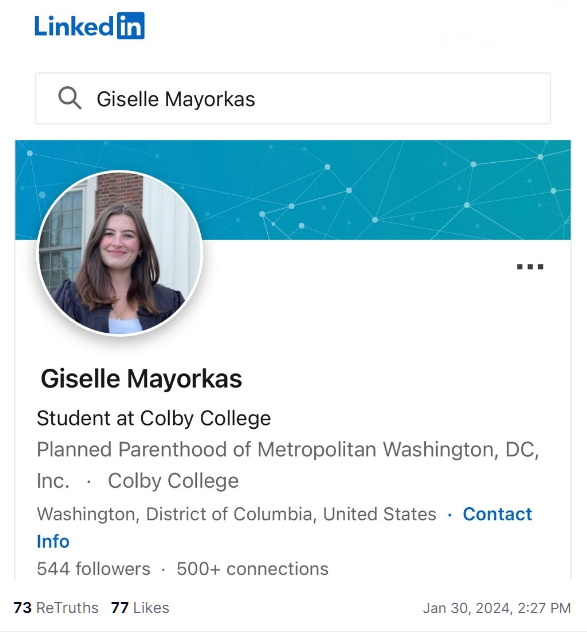This screenshot has width=587, height=634.
Task: Click the Washington, District of Columbia location text
Action: tap(236, 514)
